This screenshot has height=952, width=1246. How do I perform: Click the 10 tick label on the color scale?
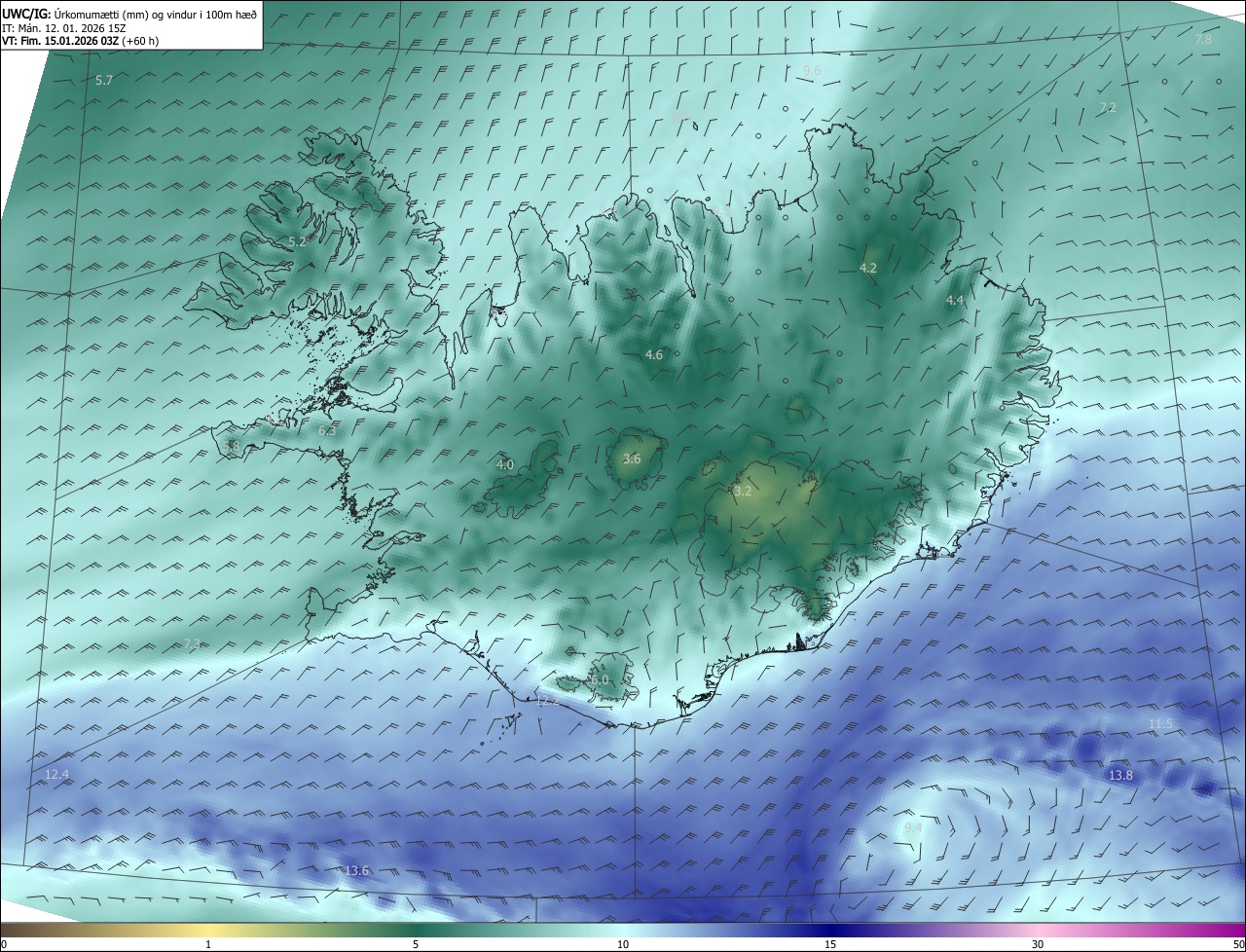click(x=623, y=944)
